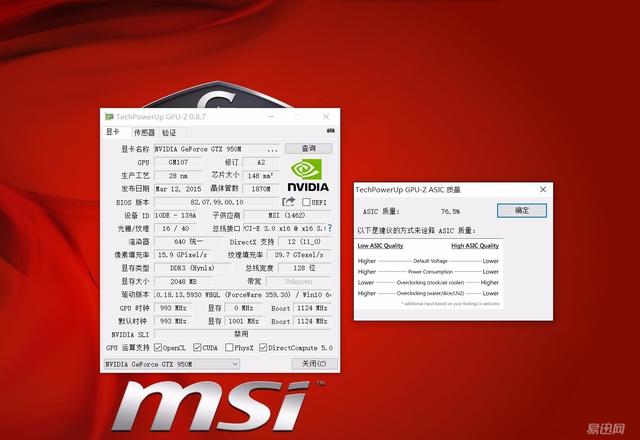The width and height of the screenshot is (640, 440).
Task: Close the ASIC quality dialog window
Action: pyautogui.click(x=543, y=189)
